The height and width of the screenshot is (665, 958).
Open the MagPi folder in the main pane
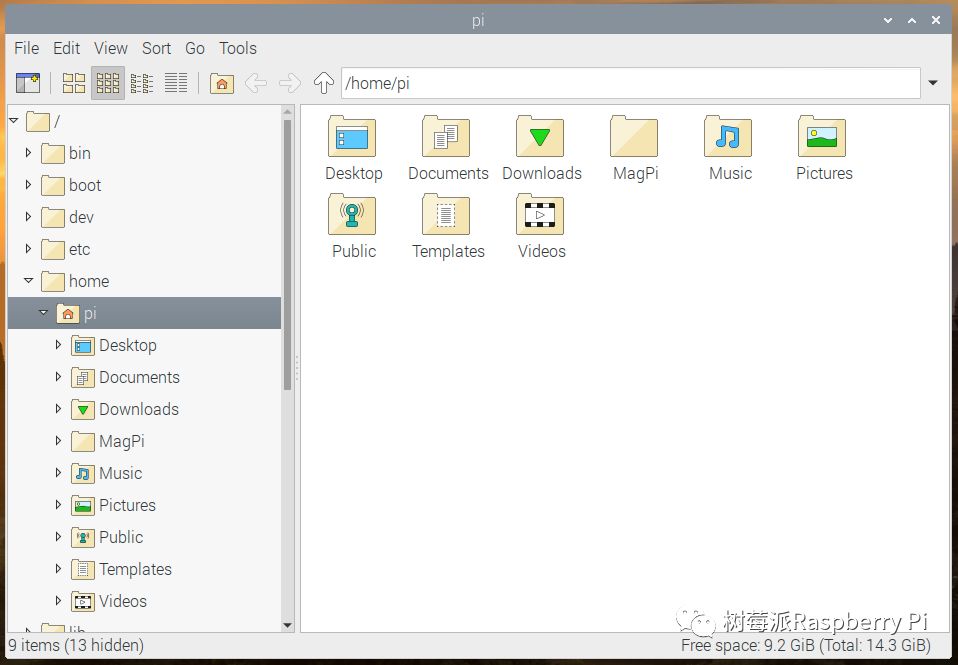(635, 138)
